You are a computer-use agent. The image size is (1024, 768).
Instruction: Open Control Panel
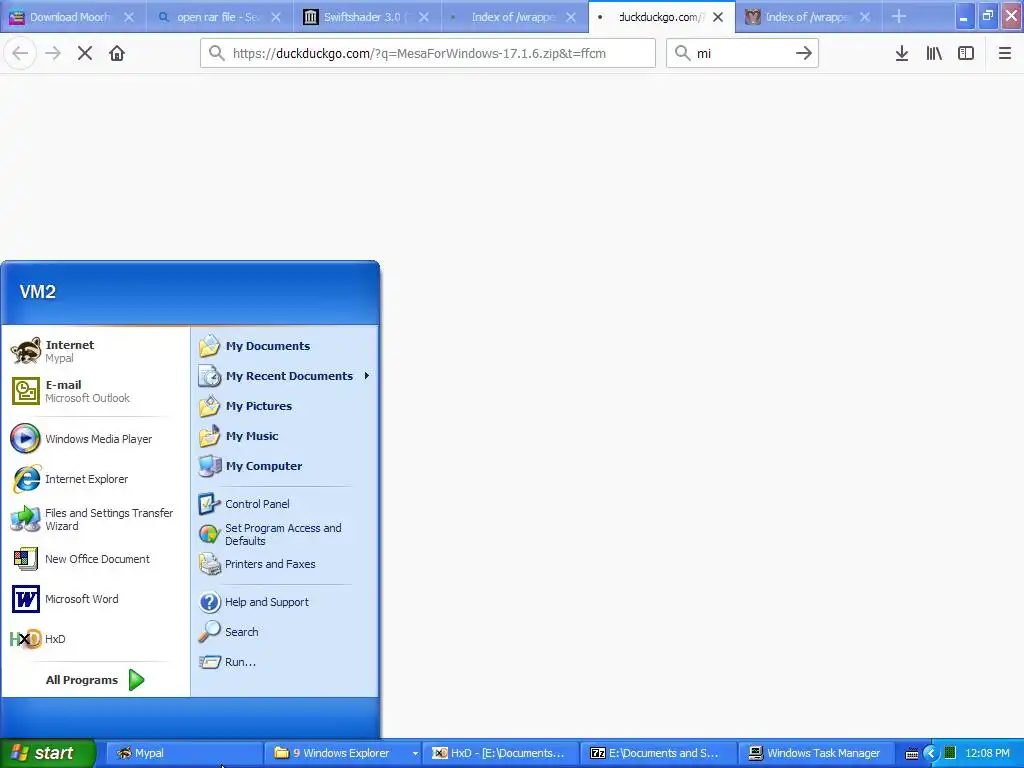point(285,504)
